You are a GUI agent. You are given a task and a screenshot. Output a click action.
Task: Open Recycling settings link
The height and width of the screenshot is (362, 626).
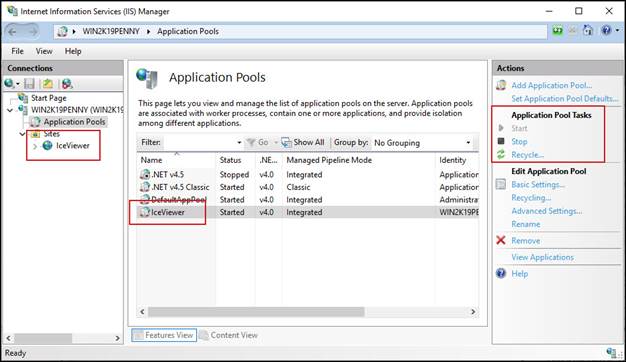[531, 198]
